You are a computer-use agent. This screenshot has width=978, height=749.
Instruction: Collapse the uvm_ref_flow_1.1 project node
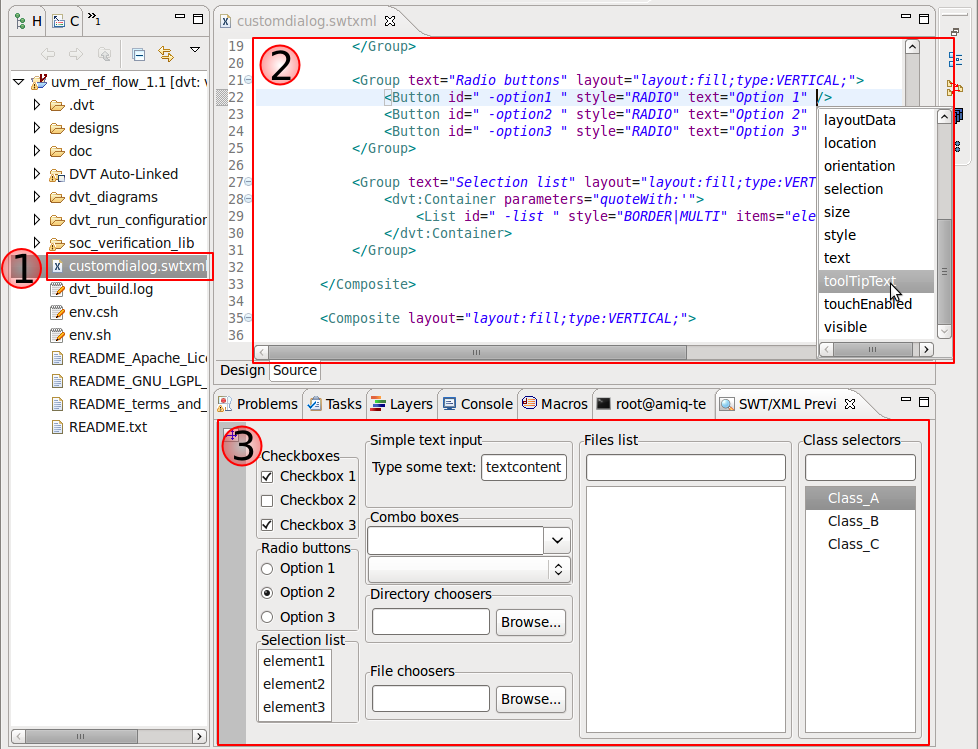tap(18, 81)
